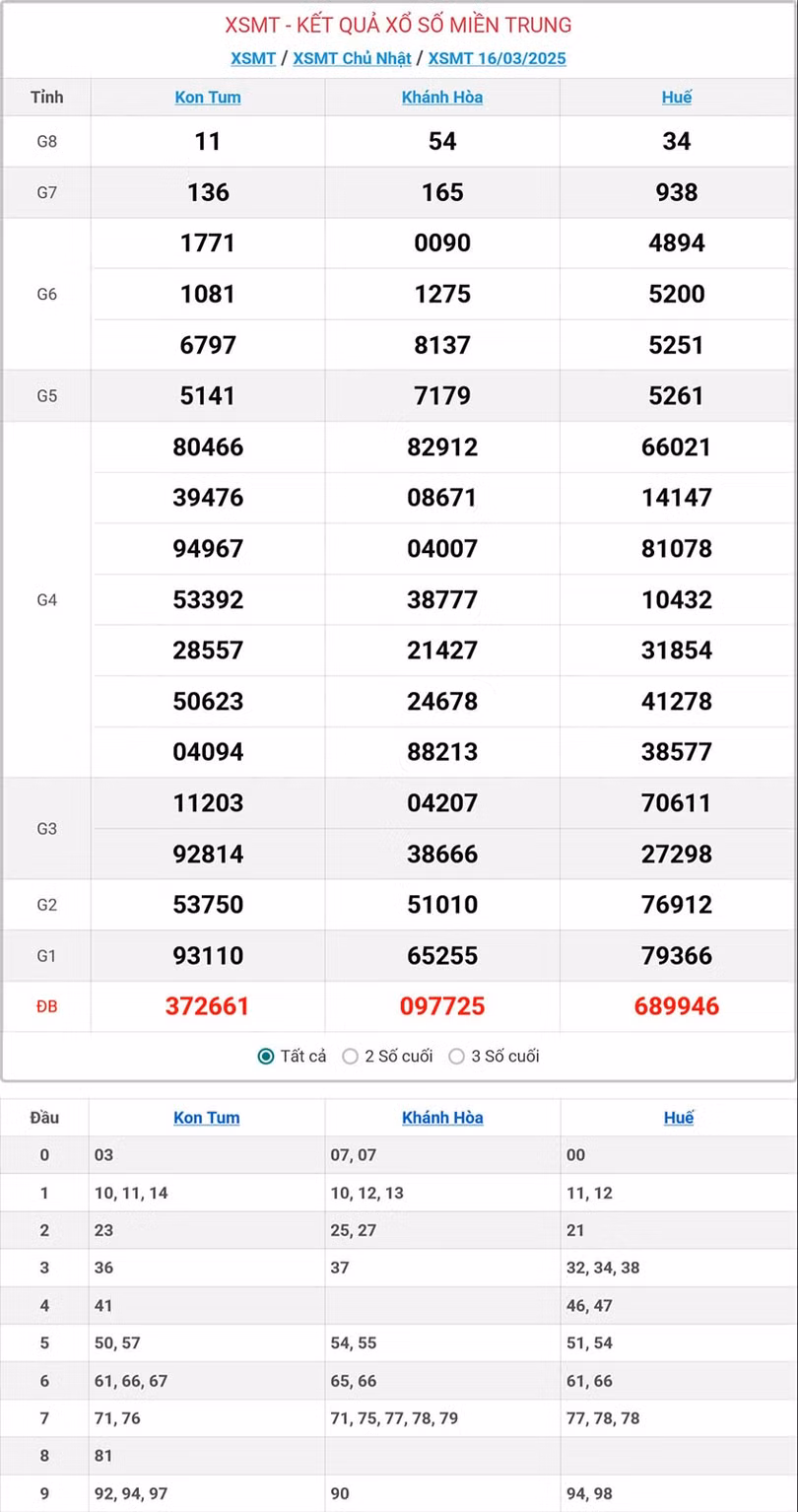The width and height of the screenshot is (798, 1512).
Task: Open Huế link in results table header
Action: 677,98
